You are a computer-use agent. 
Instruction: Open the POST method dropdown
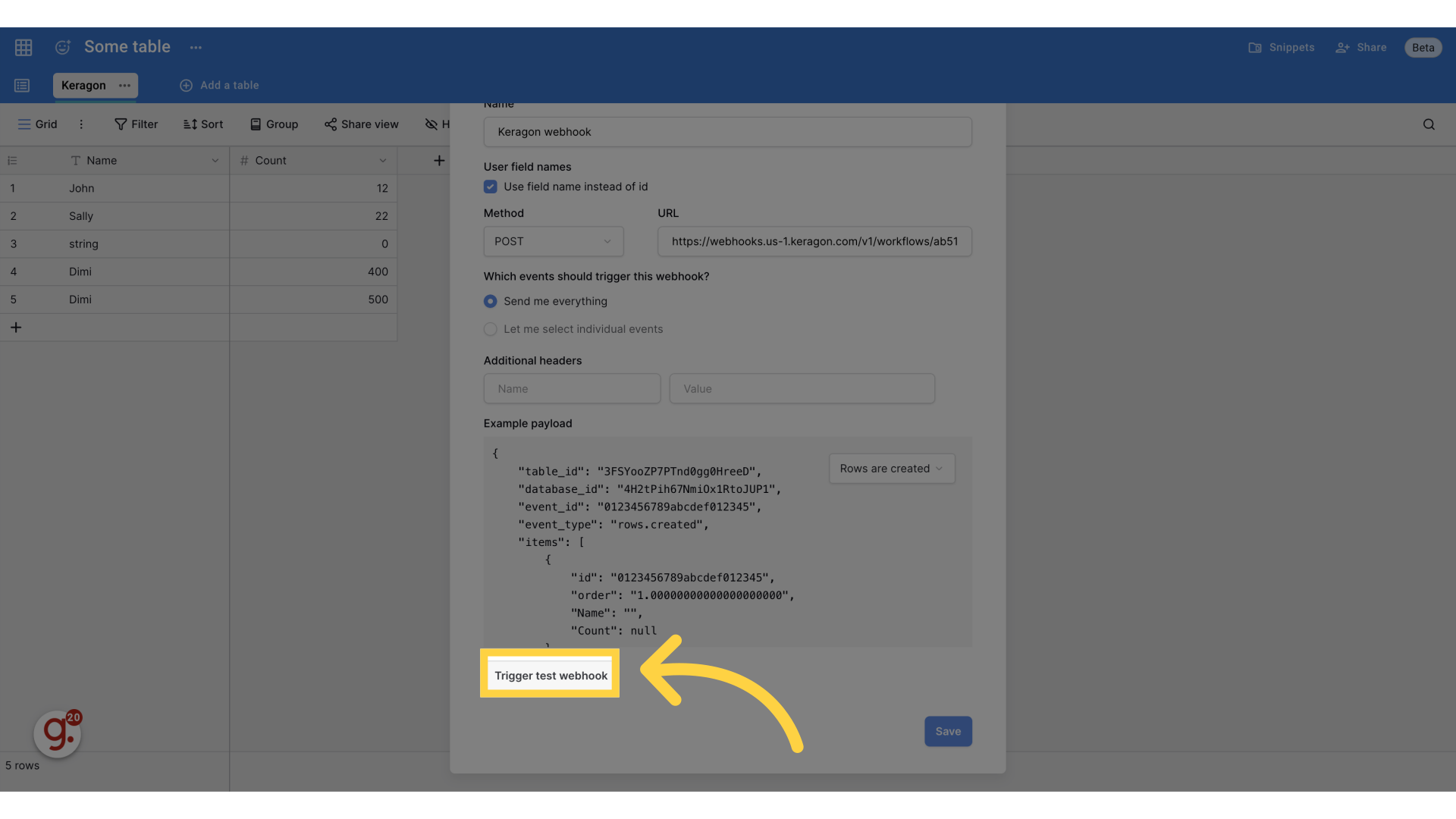(x=554, y=241)
